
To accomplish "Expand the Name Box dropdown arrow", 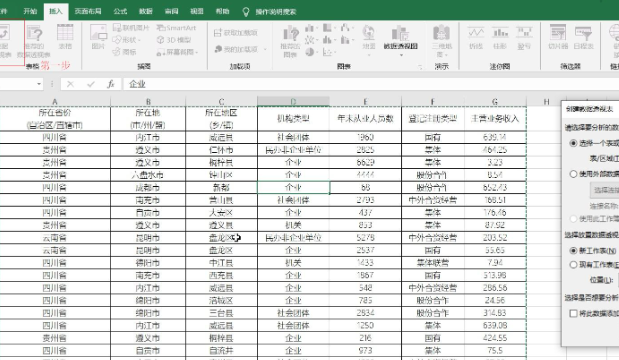I will click(39, 84).
